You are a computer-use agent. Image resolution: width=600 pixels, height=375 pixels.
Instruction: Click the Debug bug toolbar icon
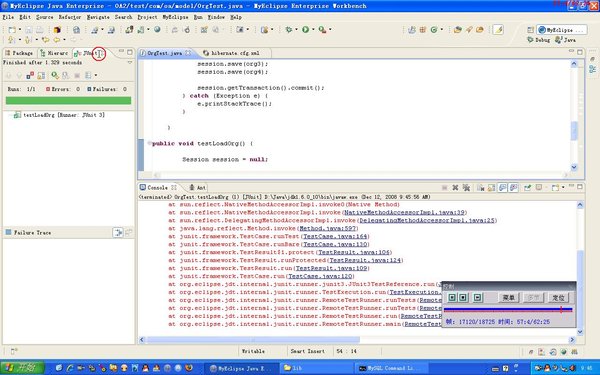coord(289,29)
